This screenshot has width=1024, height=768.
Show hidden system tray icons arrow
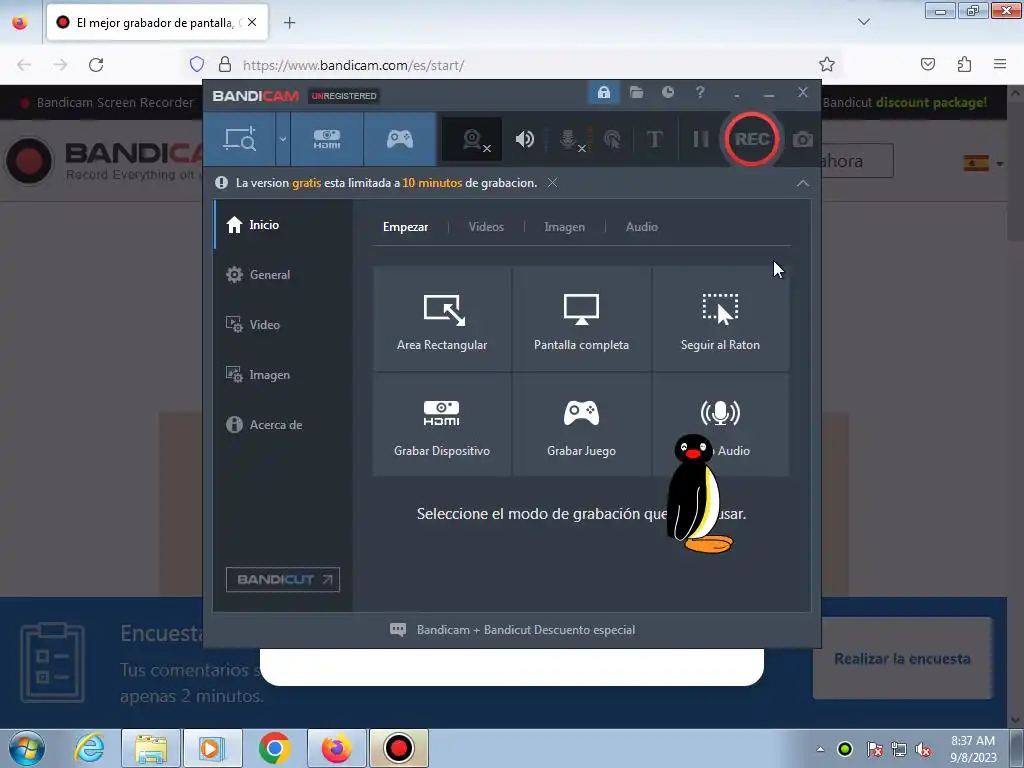[820, 749]
